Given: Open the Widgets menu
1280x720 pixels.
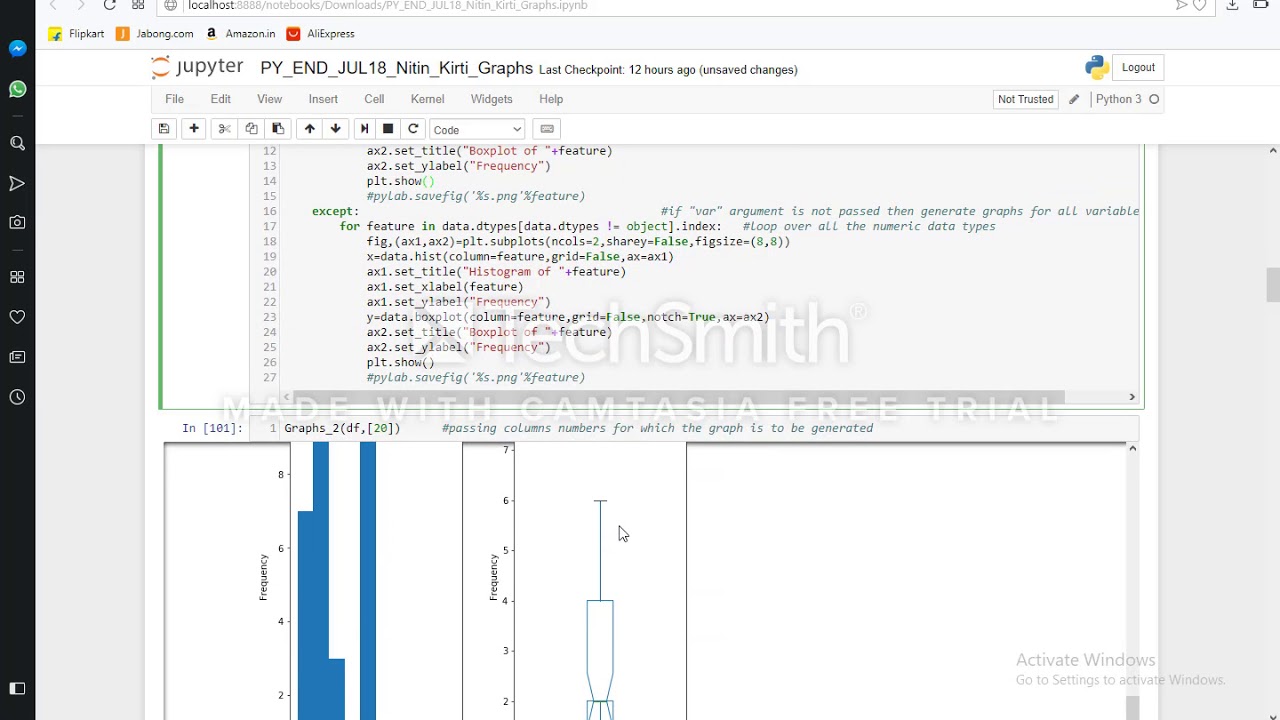Looking at the screenshot, I should click(491, 99).
